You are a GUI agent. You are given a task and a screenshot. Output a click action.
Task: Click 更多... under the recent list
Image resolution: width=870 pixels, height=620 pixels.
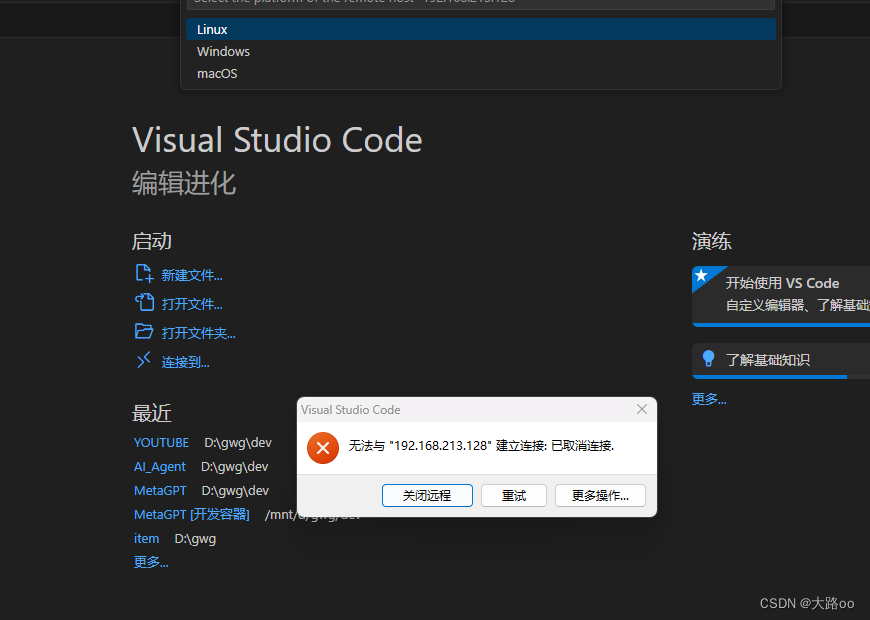151,562
